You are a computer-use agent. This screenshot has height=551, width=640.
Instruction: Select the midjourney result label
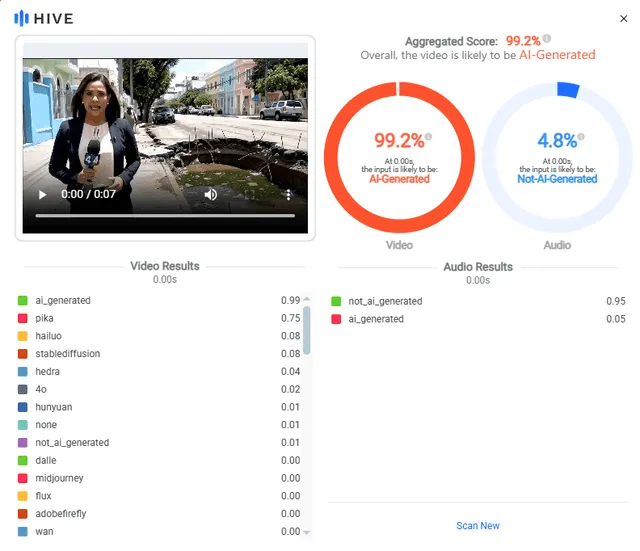59,478
